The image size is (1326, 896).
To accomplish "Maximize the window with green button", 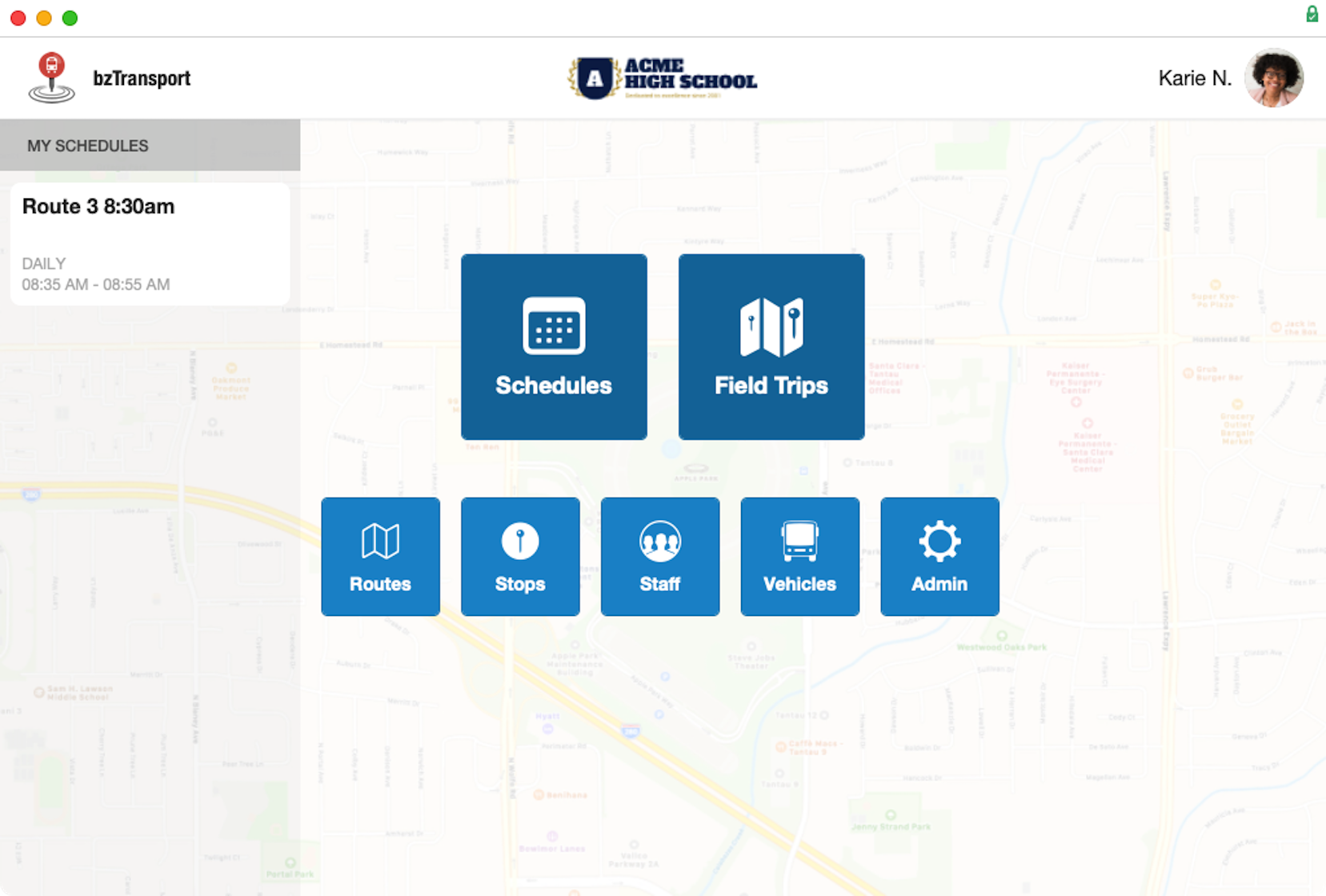I will (70, 18).
